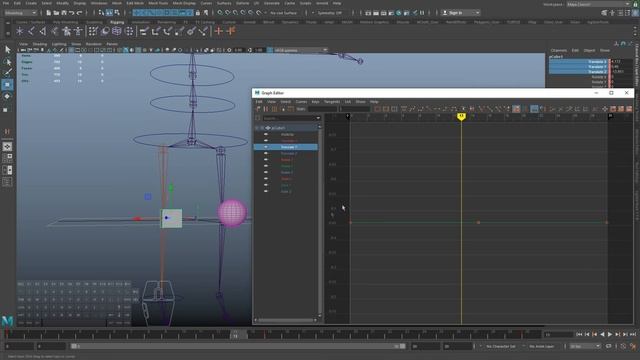Click the Graph Editor Move Nearest Key tool icon
This screenshot has height=360, width=640.
pos(258,109)
